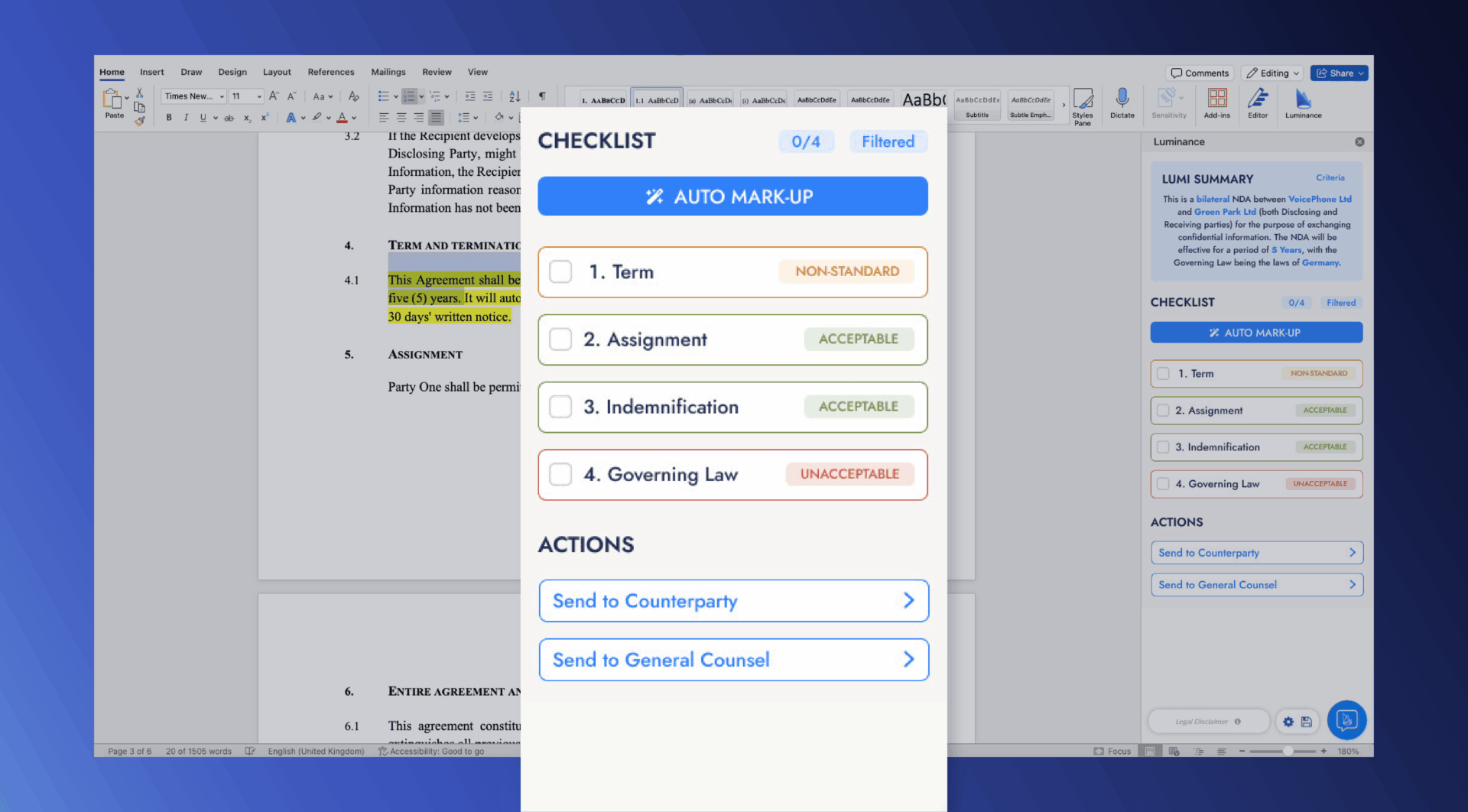Choose Send to General Counsel action
Viewport: 1468px width, 812px height.
(x=732, y=659)
